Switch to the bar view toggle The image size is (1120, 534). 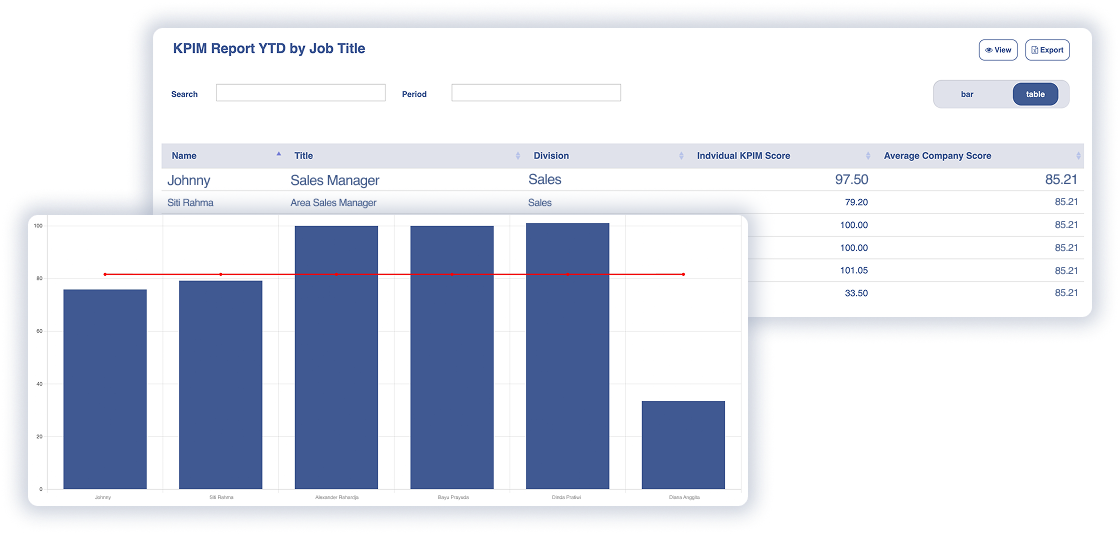[x=967, y=94]
